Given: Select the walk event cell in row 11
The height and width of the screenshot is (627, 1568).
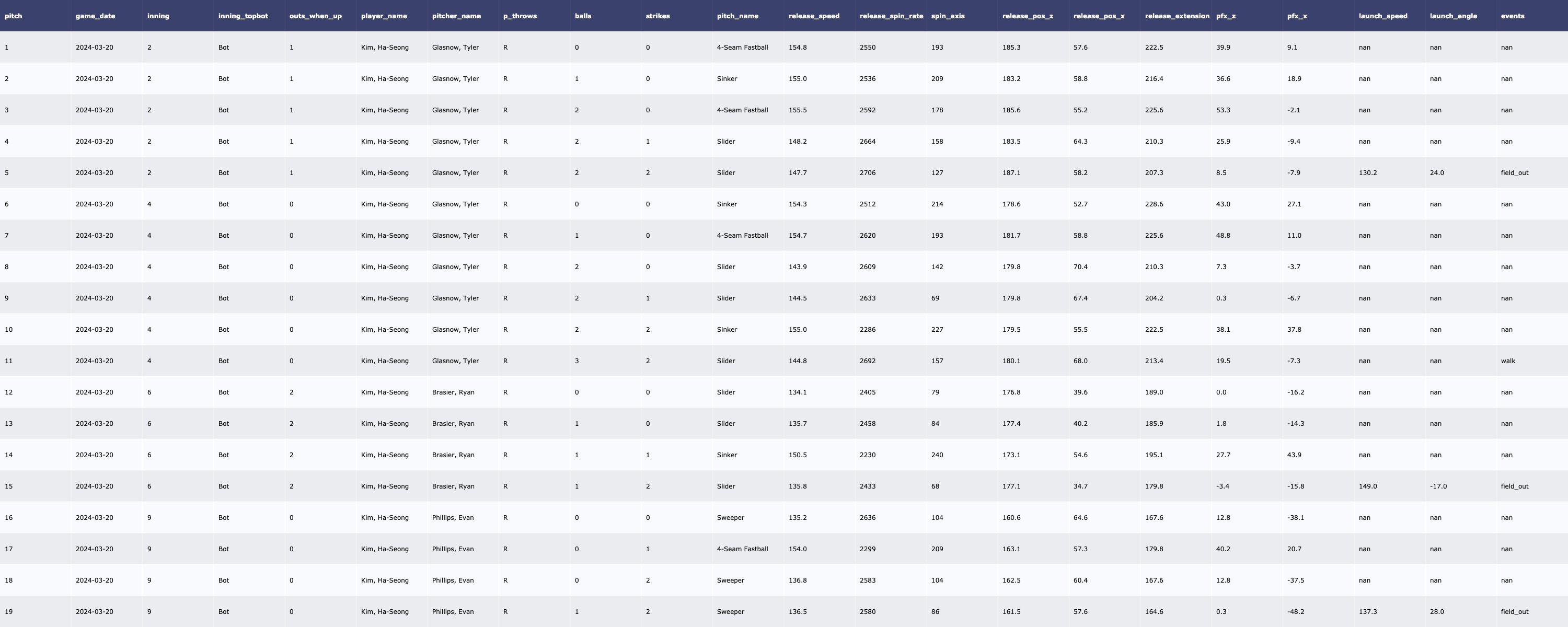Looking at the screenshot, I should 1508,361.
